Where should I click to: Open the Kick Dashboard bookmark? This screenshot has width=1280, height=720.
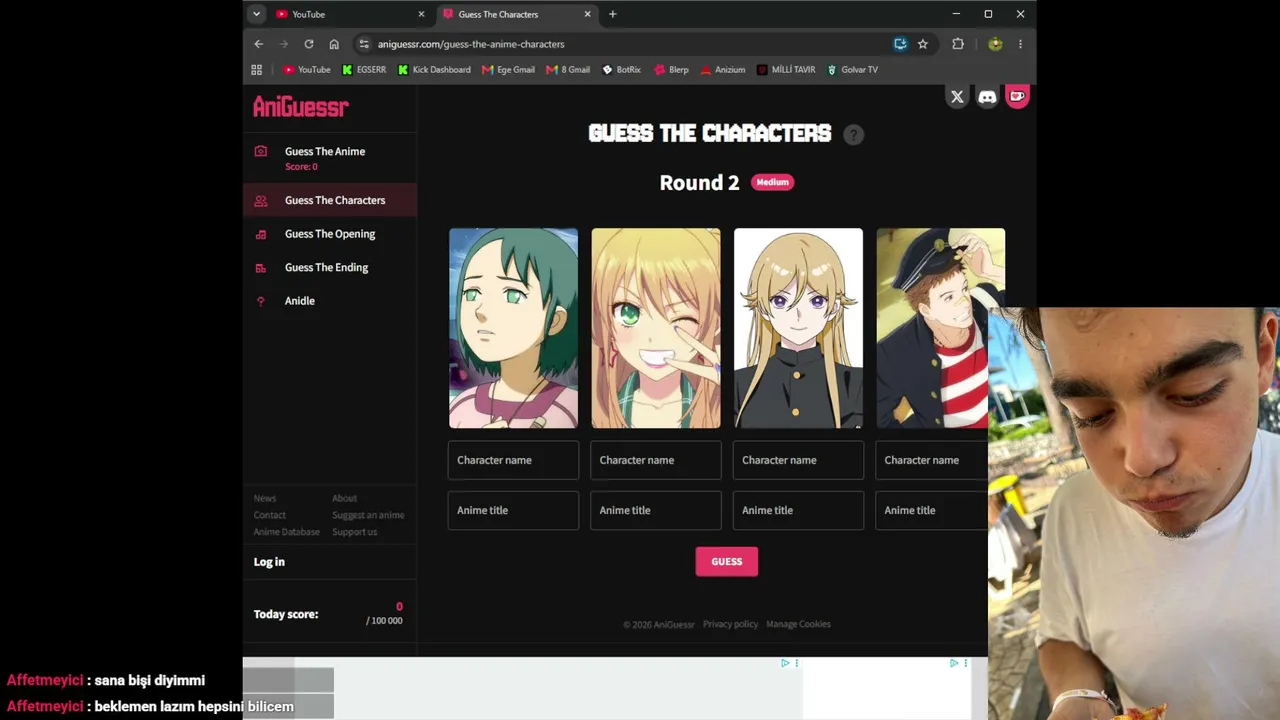click(x=434, y=70)
